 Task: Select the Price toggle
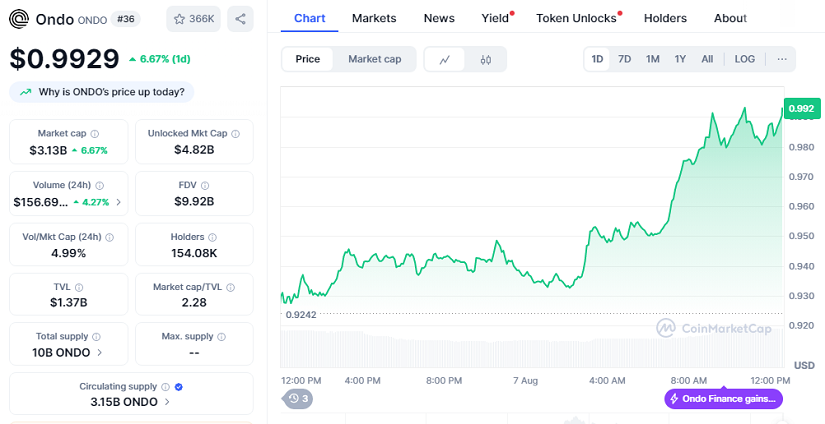pos(307,59)
